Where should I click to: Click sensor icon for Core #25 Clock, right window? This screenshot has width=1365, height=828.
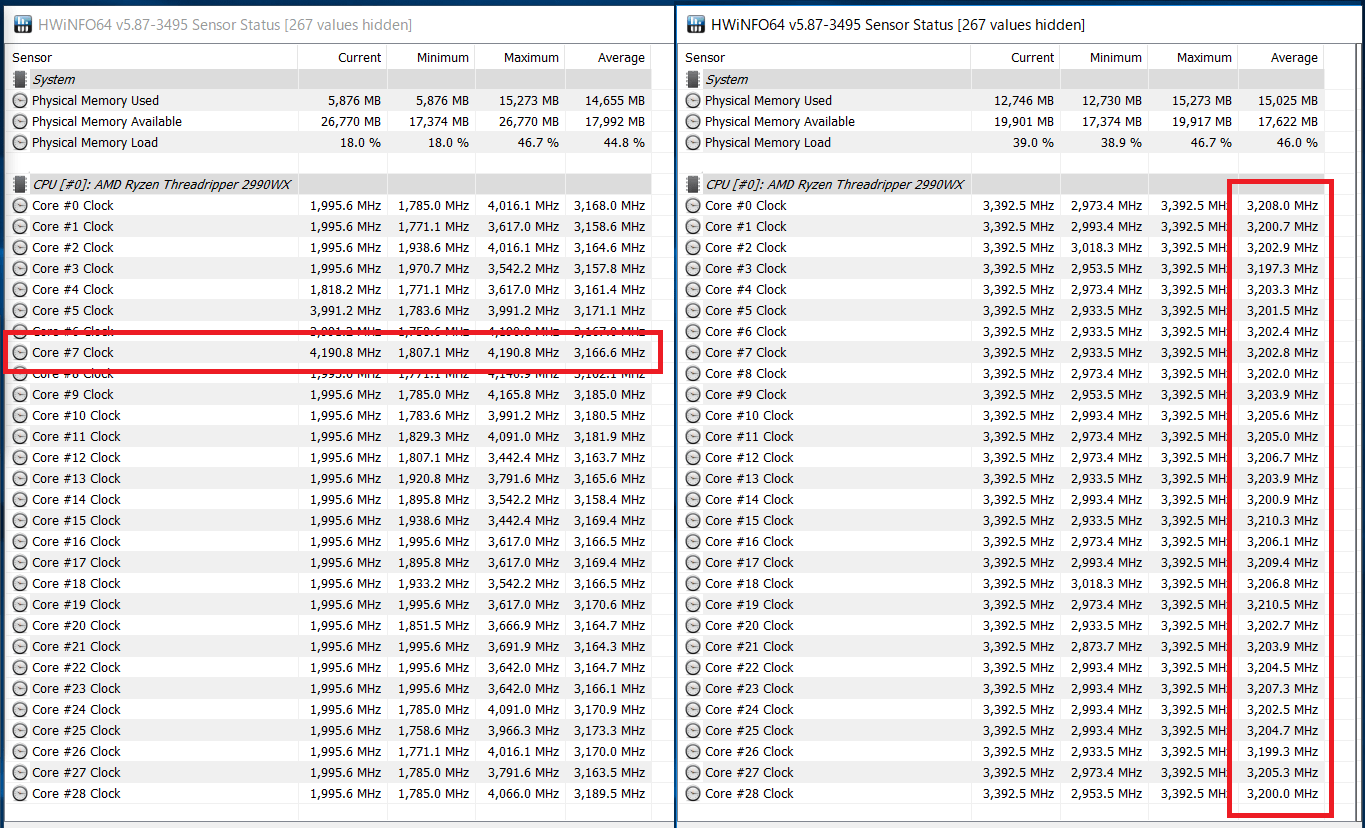click(x=693, y=730)
